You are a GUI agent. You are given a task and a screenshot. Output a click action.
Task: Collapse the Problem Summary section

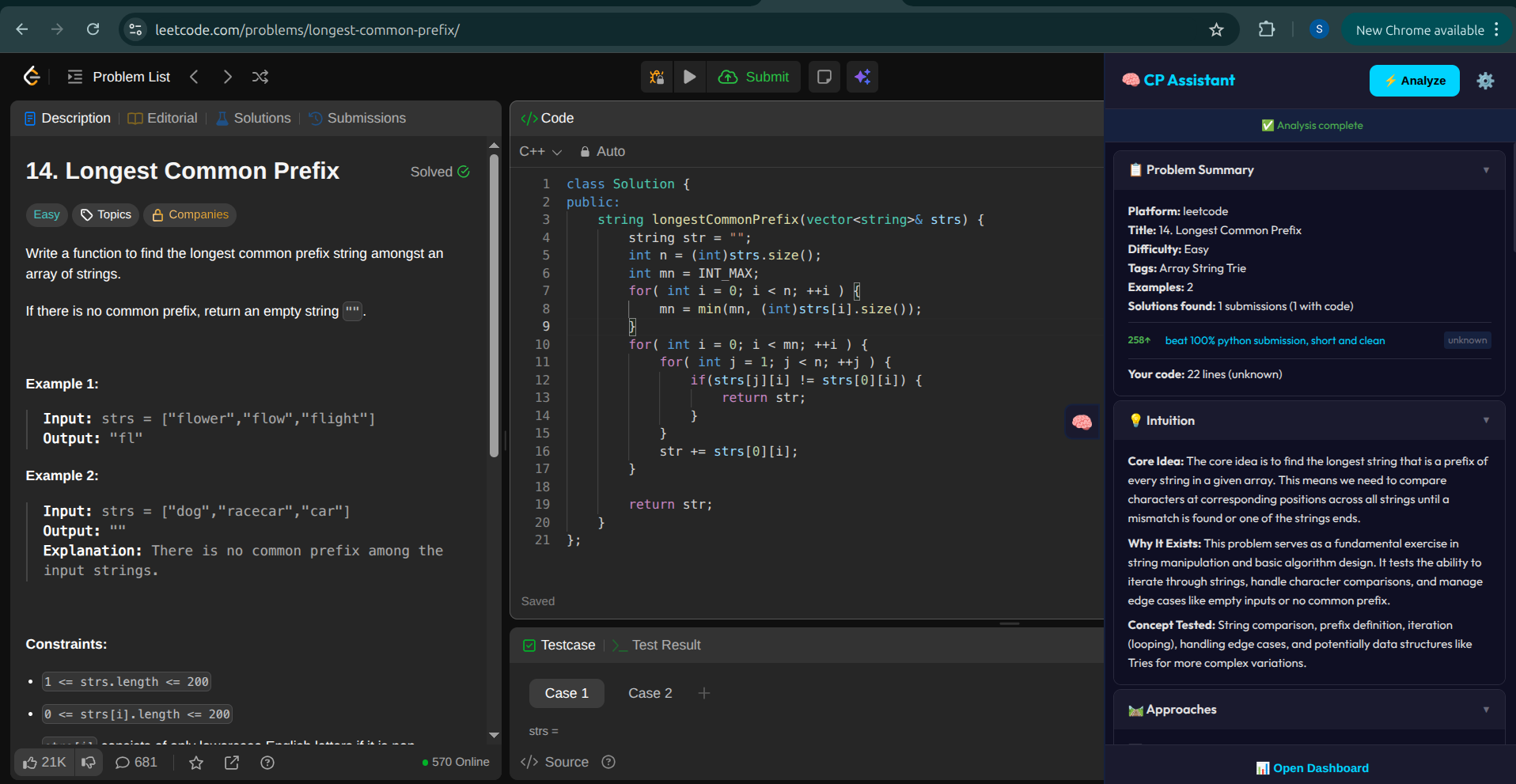click(x=1485, y=170)
